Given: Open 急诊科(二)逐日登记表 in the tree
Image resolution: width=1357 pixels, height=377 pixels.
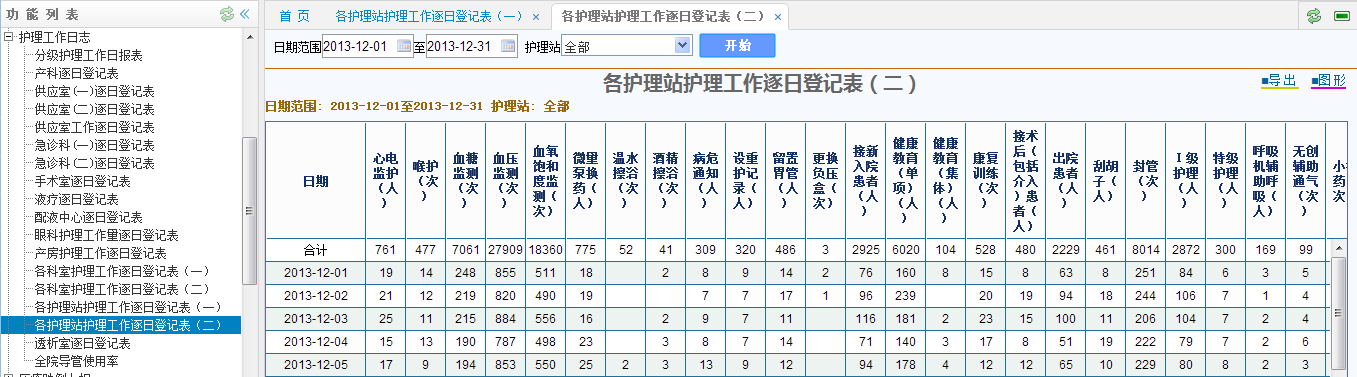Looking at the screenshot, I should pyautogui.click(x=94, y=163).
